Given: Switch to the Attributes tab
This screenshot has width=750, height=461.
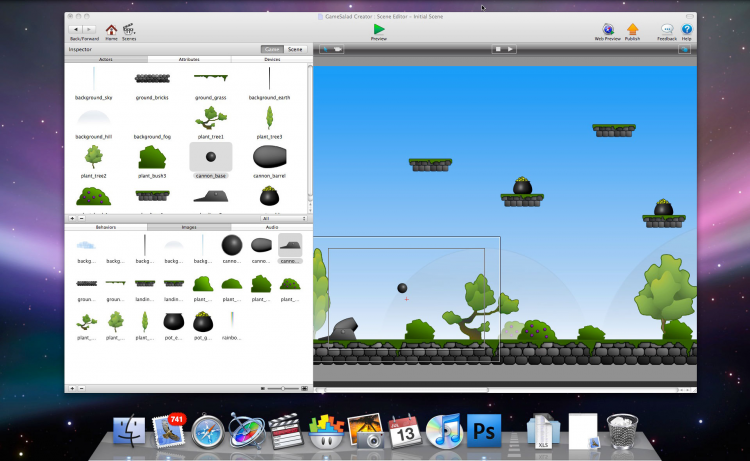Looking at the screenshot, I should click(189, 59).
